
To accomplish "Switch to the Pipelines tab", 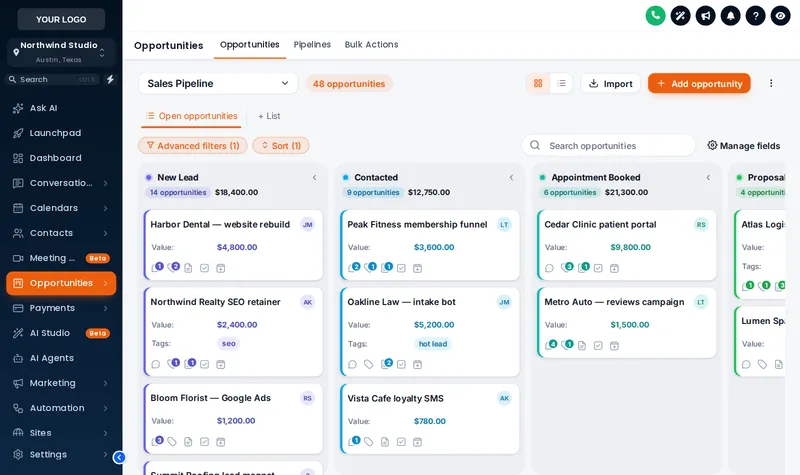I will 312,45.
